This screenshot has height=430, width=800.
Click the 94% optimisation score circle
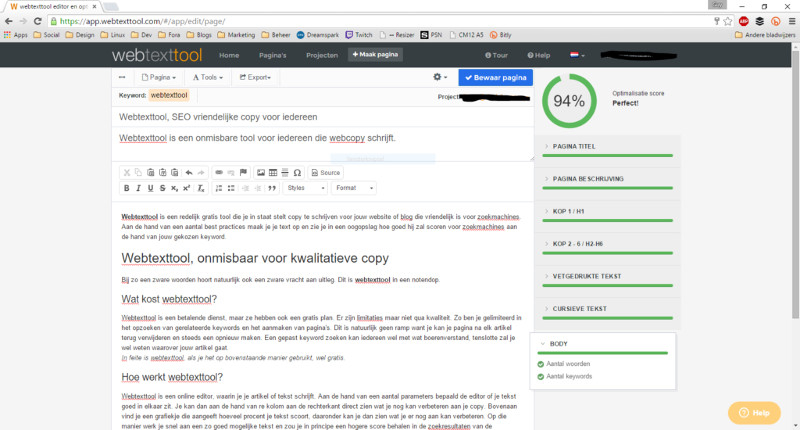click(569, 101)
